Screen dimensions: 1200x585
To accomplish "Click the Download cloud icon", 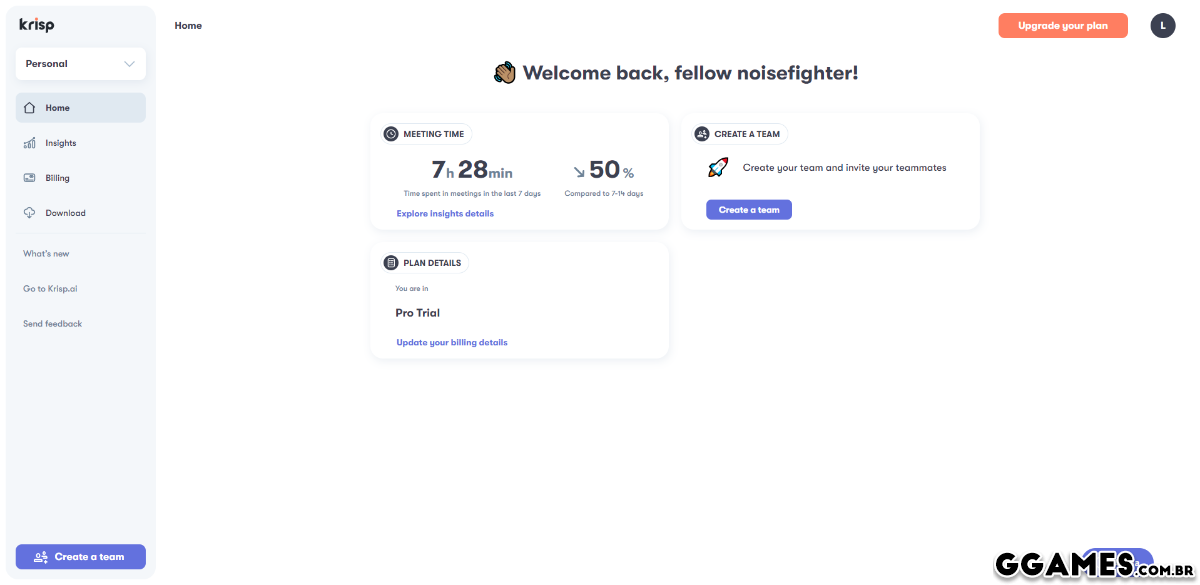I will 29,213.
